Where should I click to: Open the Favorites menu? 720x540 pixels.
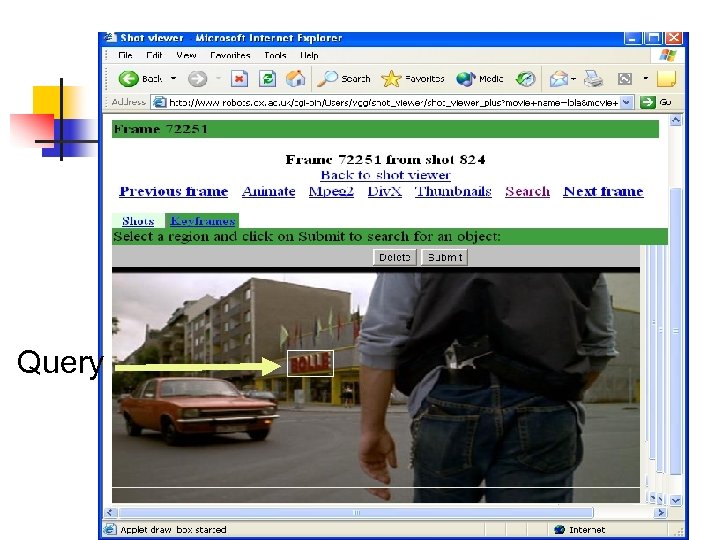click(230, 56)
